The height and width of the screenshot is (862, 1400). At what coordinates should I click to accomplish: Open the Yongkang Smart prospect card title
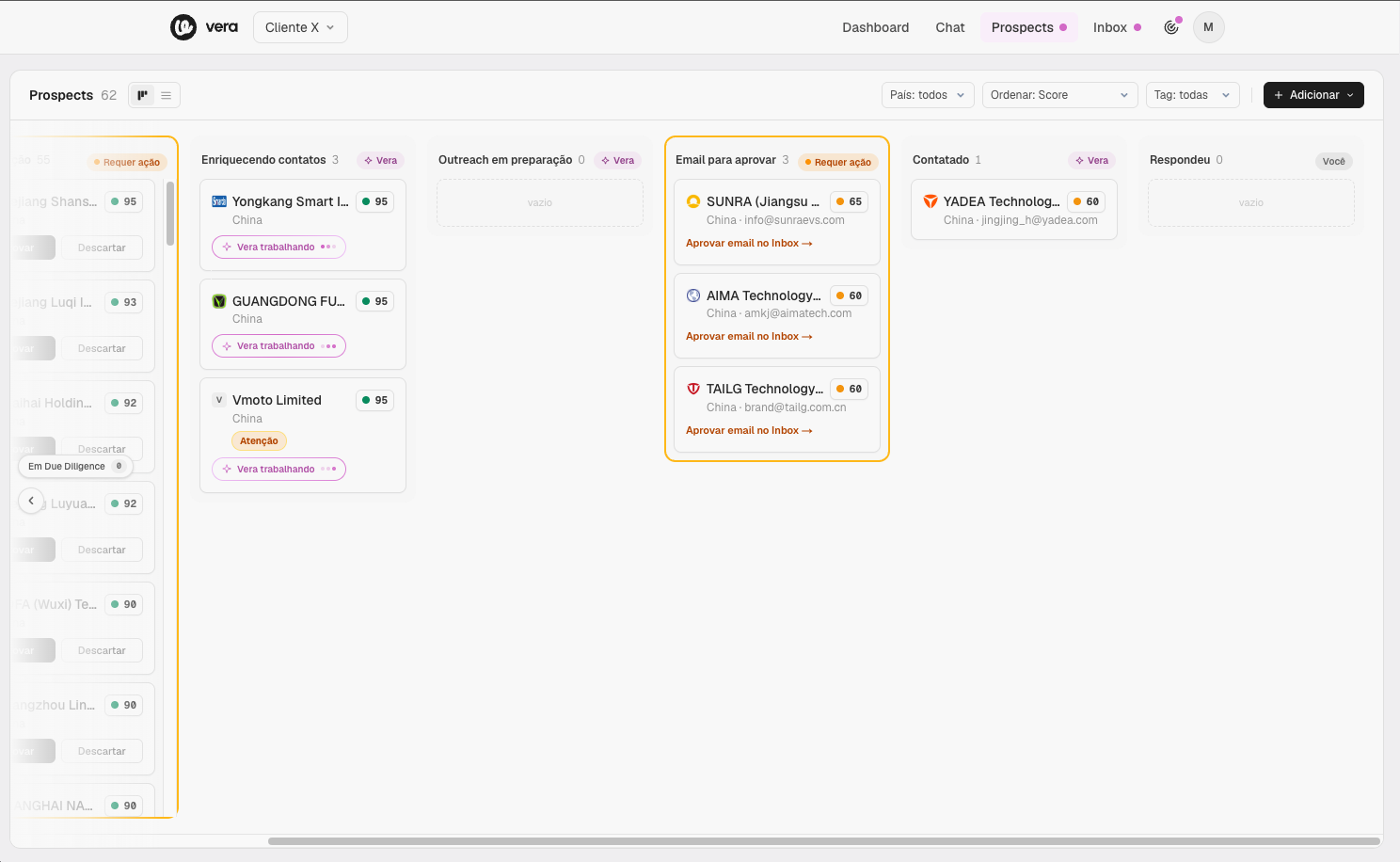coord(291,201)
